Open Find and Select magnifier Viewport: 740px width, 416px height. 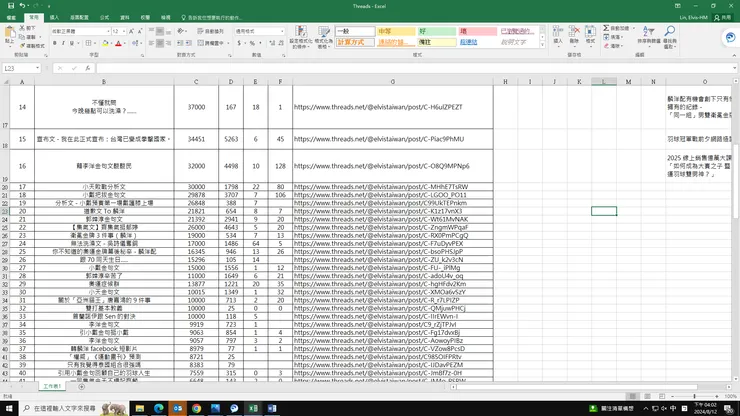click(x=670, y=36)
